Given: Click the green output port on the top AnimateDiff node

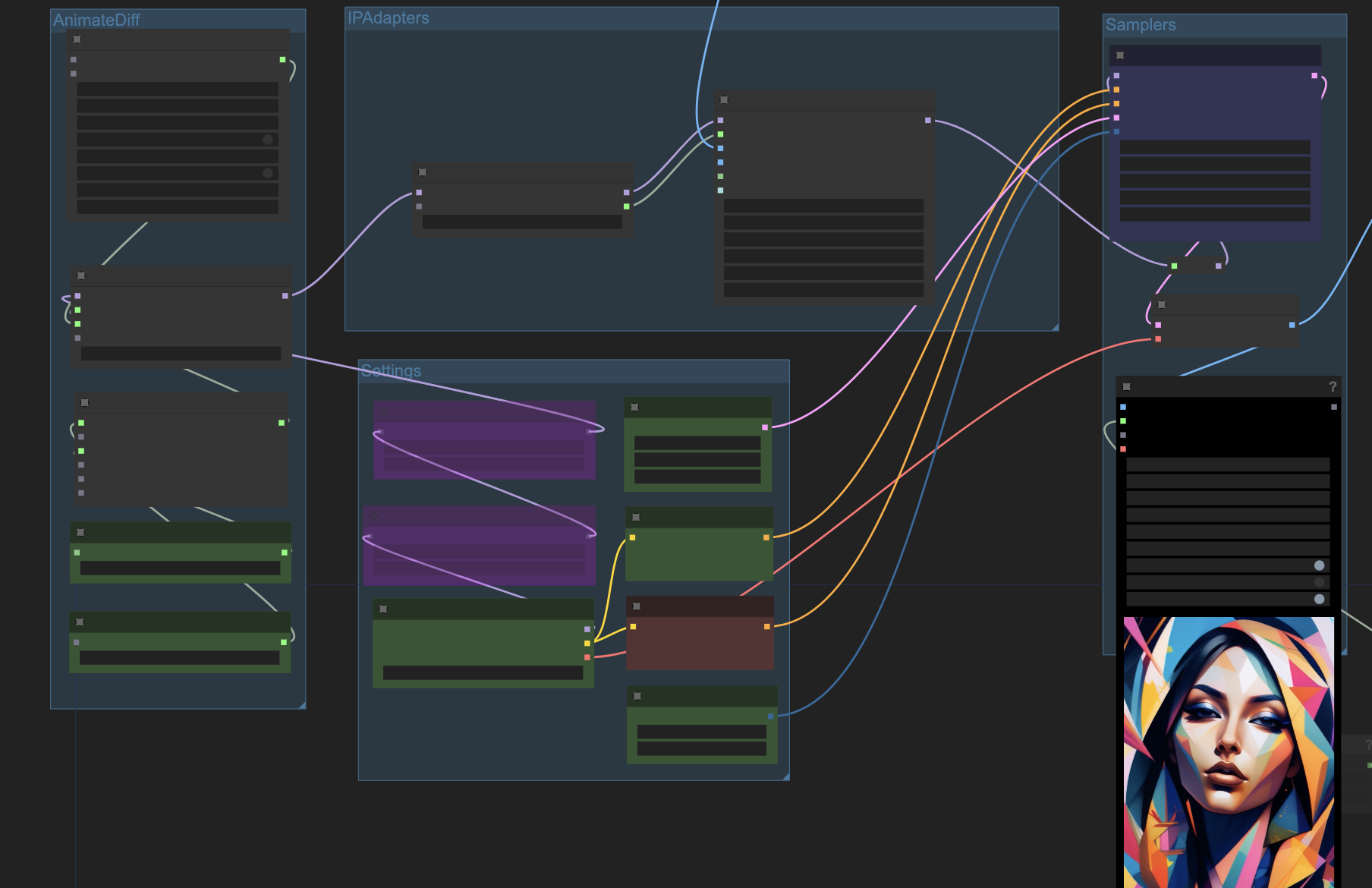Looking at the screenshot, I should coord(282,60).
